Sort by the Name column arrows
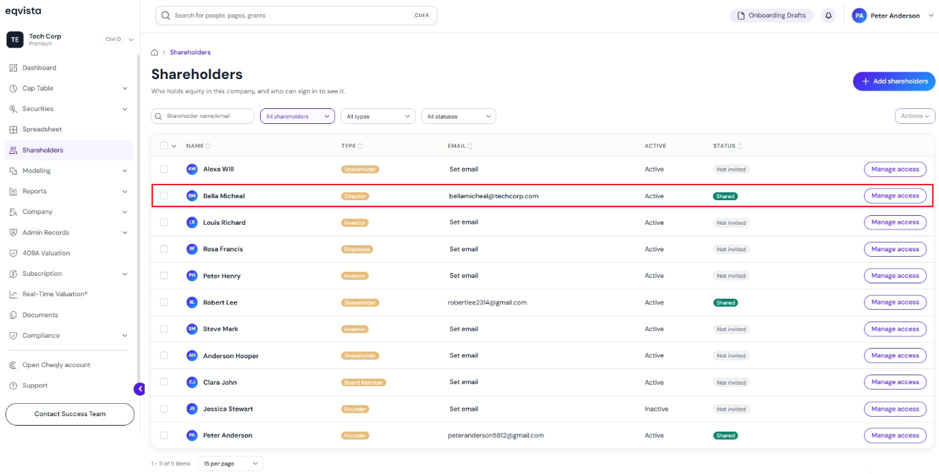 pos(208,146)
